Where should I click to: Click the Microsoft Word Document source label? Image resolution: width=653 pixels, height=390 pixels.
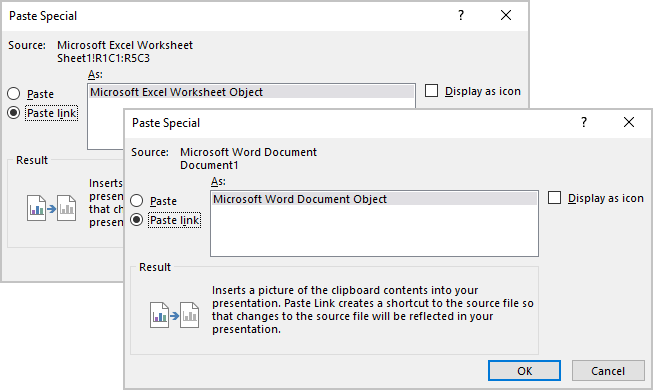248,152
